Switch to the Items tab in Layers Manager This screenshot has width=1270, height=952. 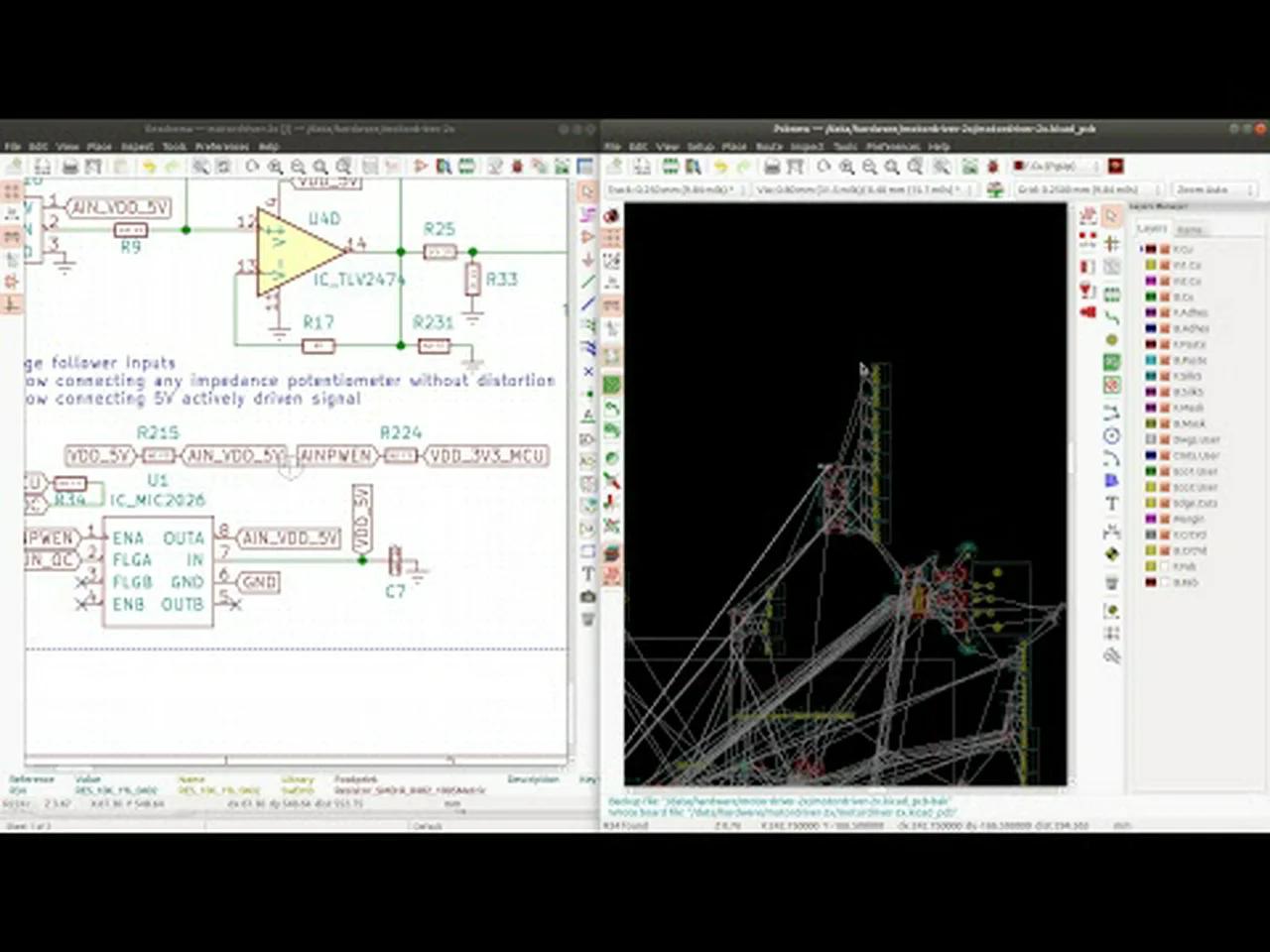tap(1190, 229)
